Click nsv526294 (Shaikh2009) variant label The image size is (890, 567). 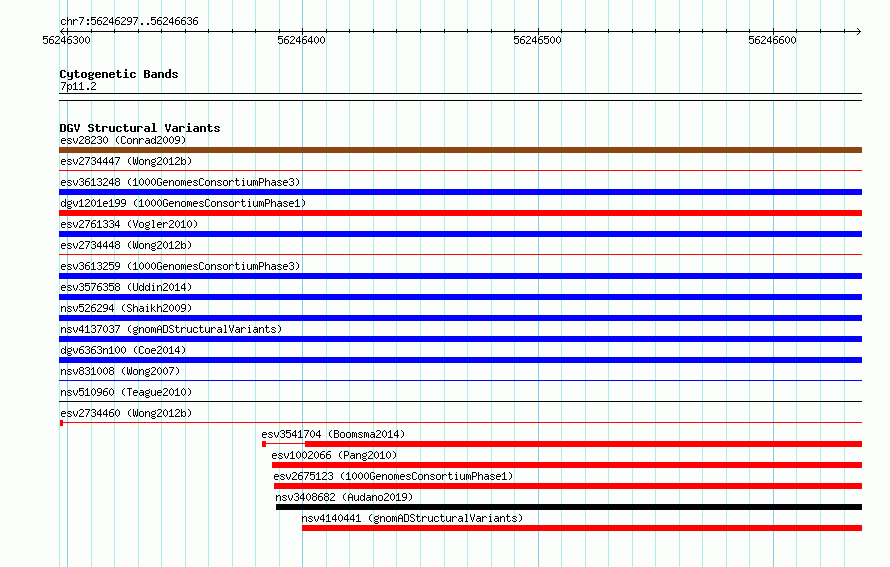126,308
